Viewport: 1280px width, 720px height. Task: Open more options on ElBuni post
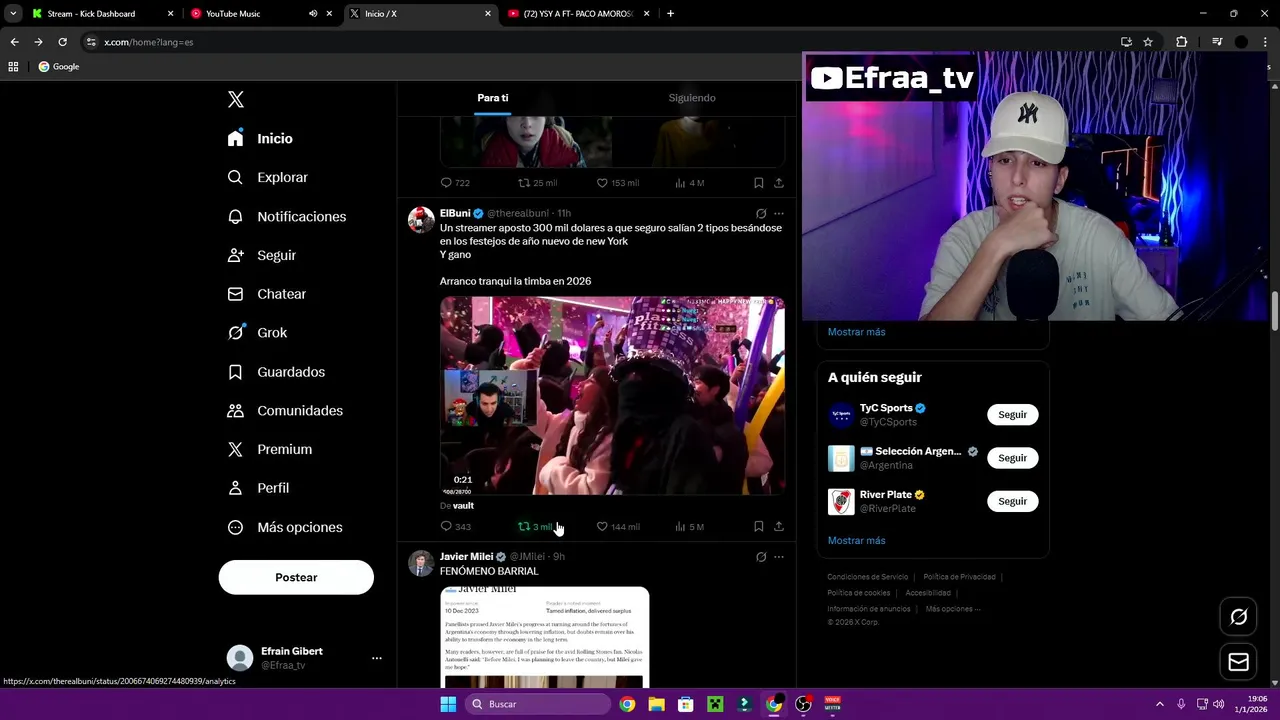(x=779, y=213)
